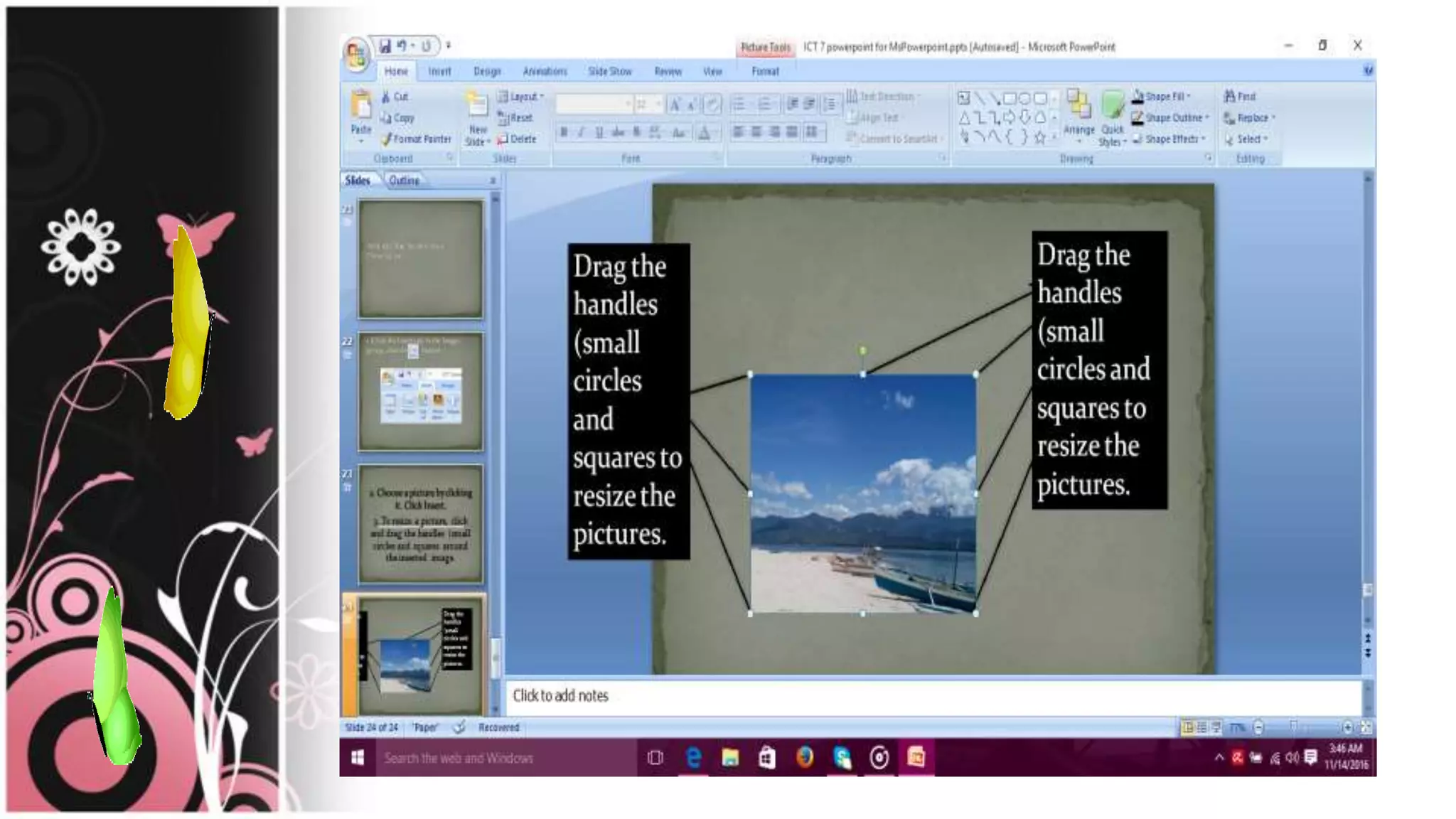Select the Format Painter brush

coord(416,139)
